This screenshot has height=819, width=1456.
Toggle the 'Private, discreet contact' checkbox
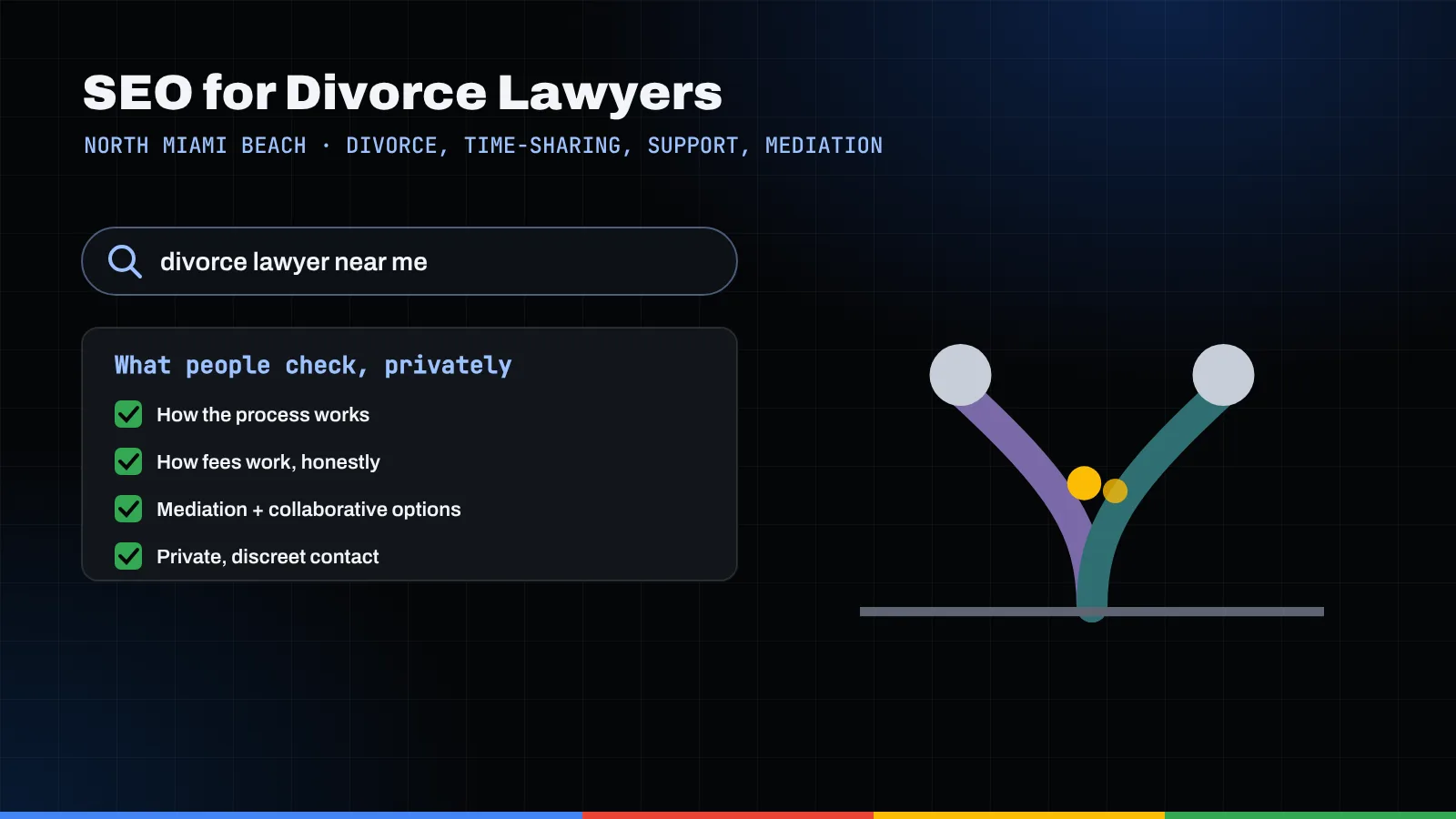128,556
